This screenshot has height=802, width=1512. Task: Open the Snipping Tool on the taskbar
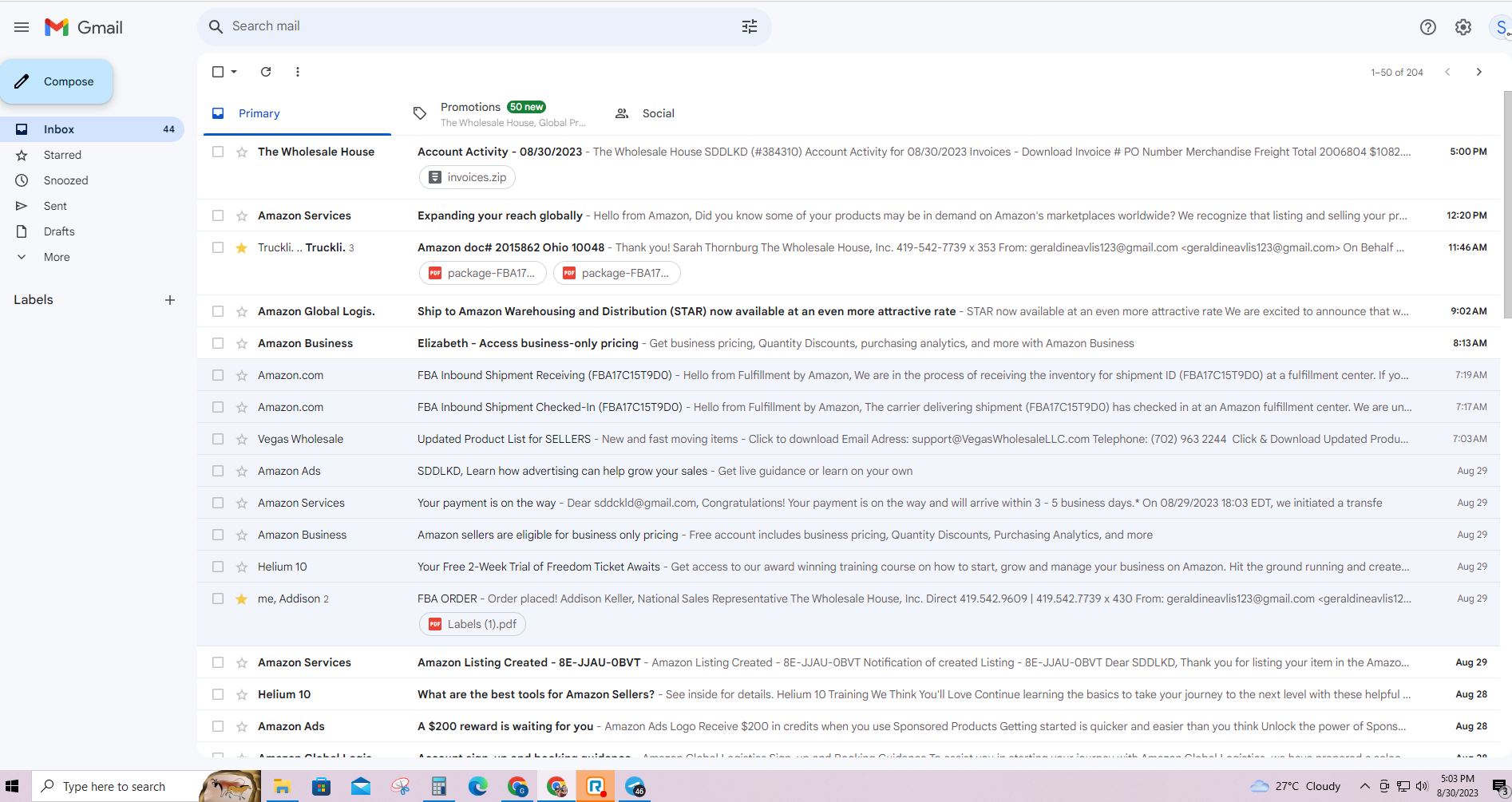400,787
